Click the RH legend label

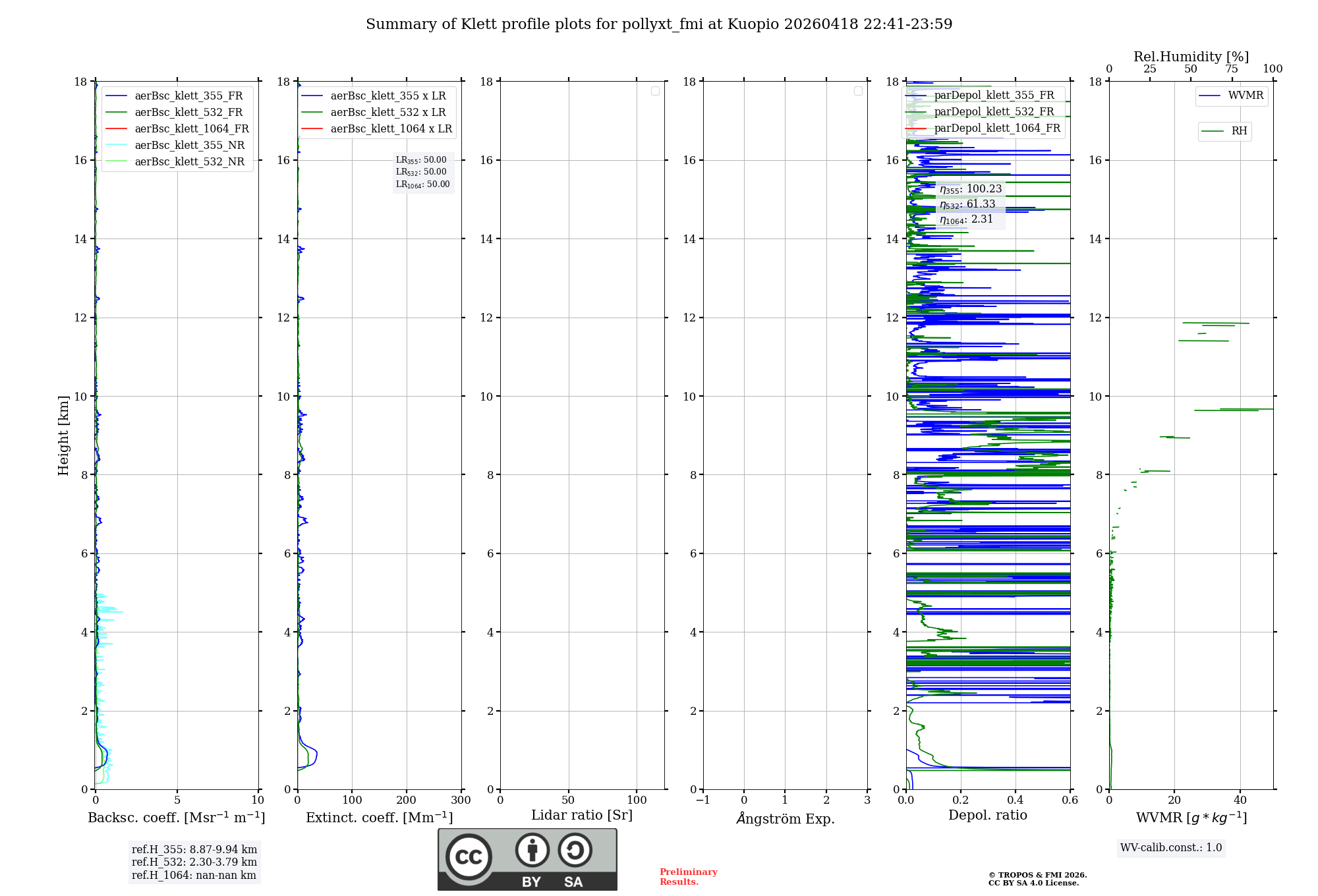[1239, 131]
